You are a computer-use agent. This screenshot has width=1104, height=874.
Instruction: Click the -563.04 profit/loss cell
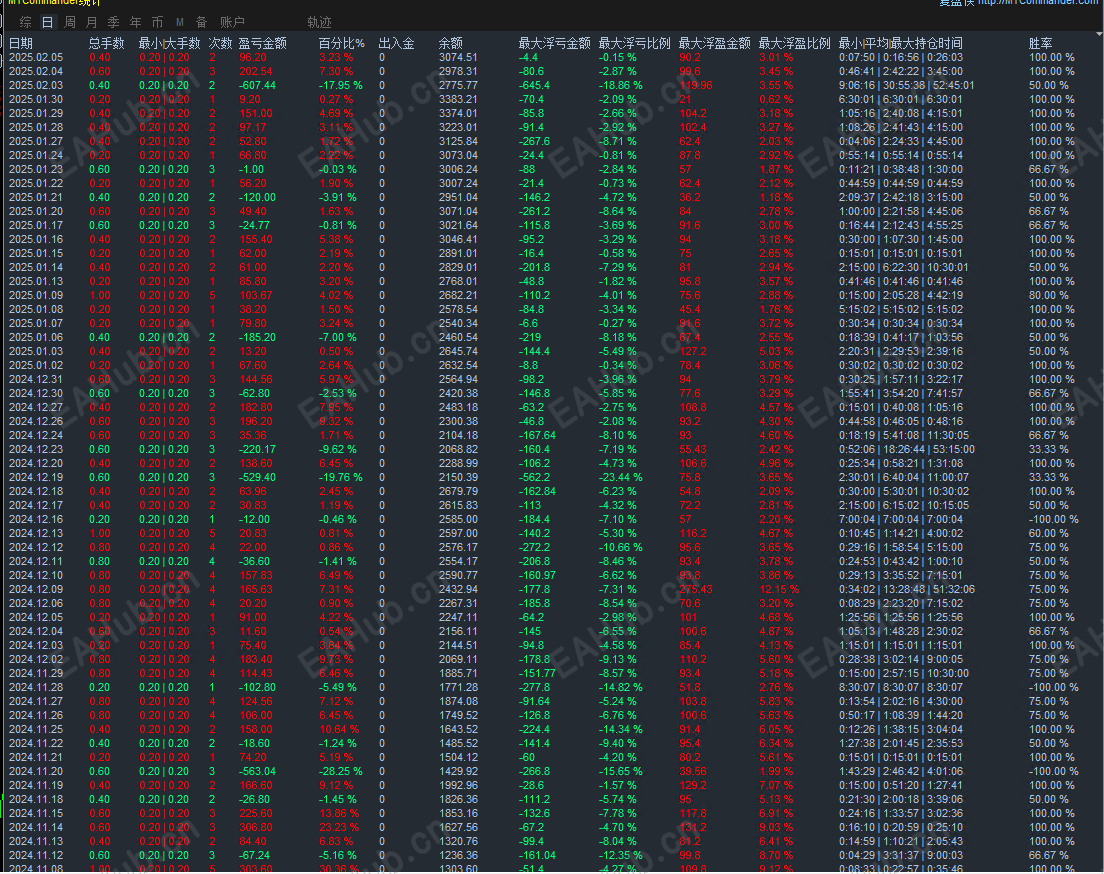(257, 772)
